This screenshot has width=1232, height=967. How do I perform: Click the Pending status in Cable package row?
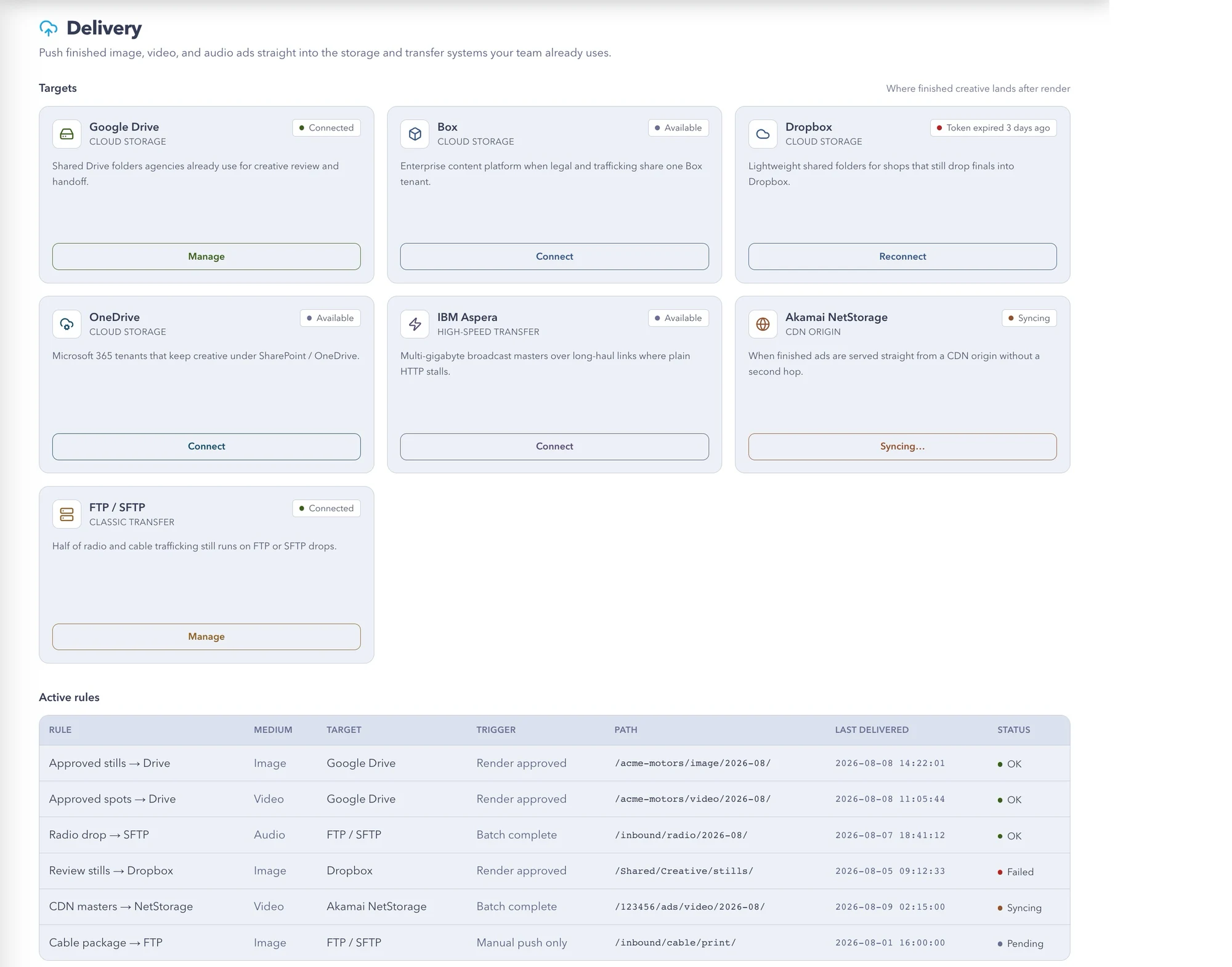pos(1021,944)
